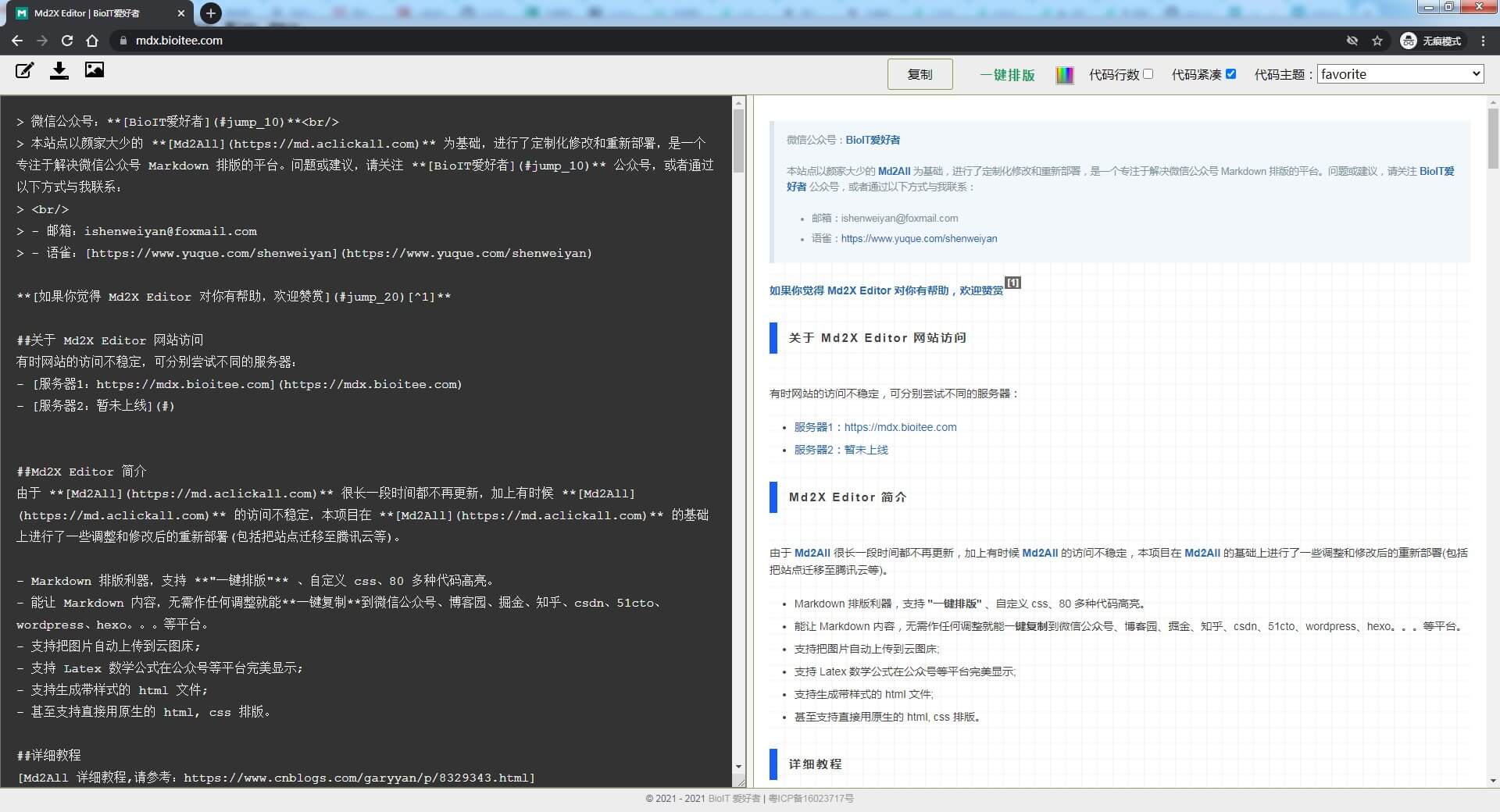Enable the 代码行数 checkbox

coord(1148,74)
